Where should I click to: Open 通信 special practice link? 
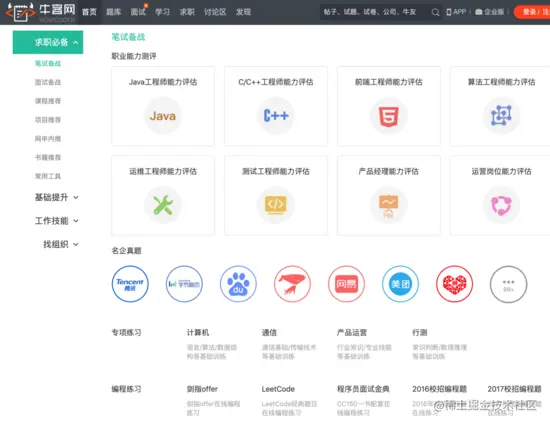coord(269,332)
